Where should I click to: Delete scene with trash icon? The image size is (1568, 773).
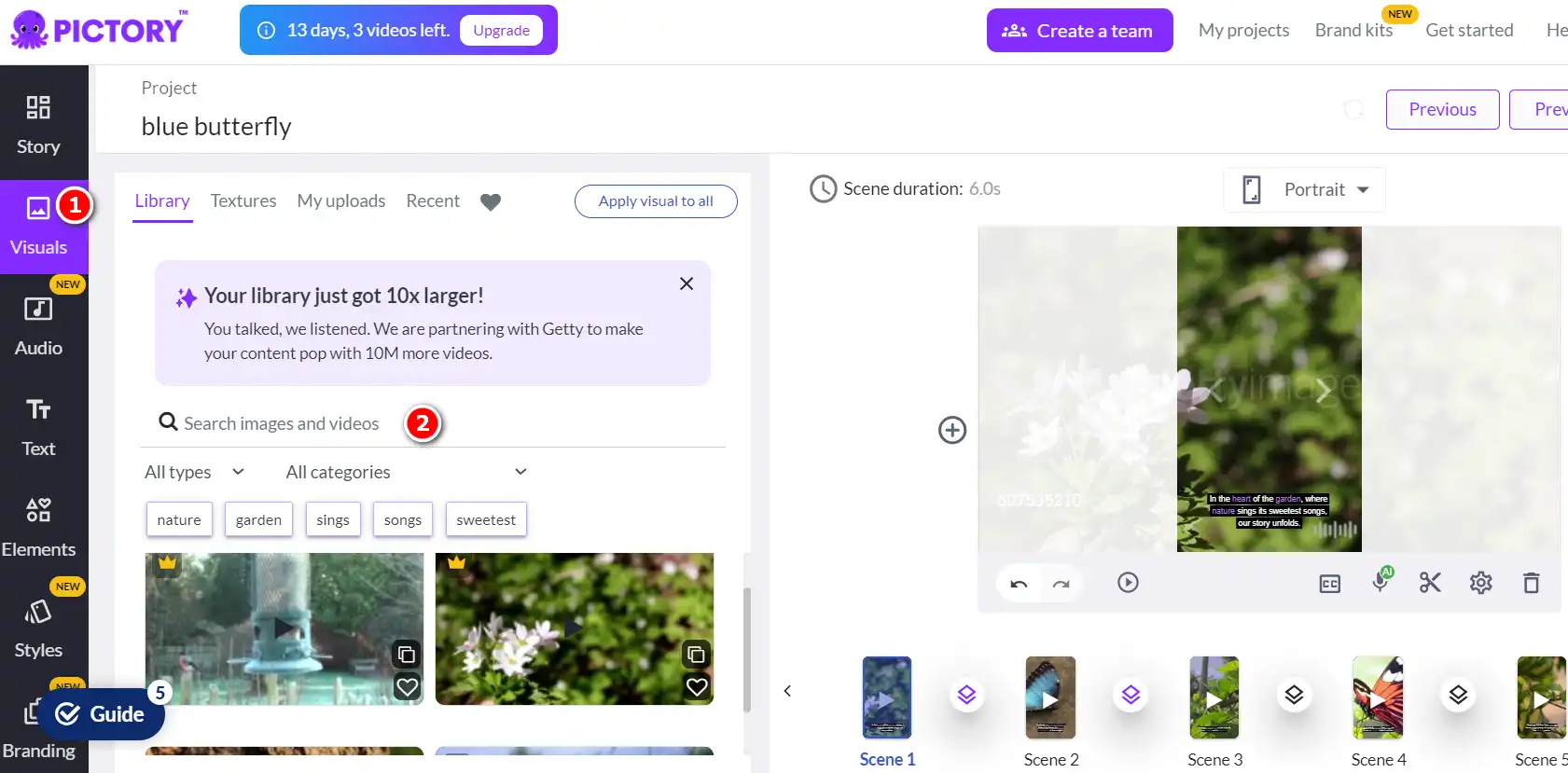pyautogui.click(x=1532, y=583)
